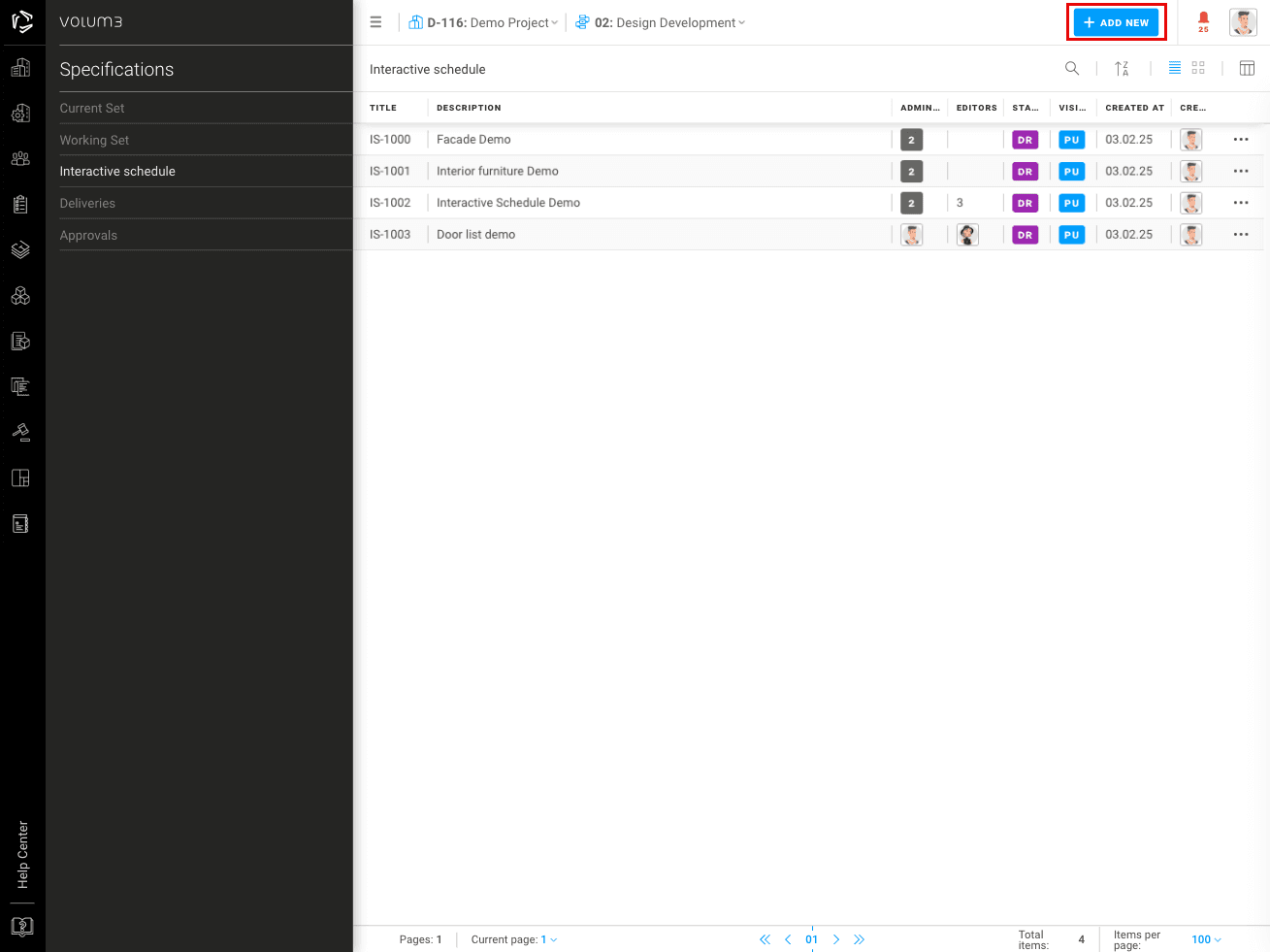Viewport: 1270px width, 952px height.
Task: Sort by the Description column header
Action: click(469, 108)
